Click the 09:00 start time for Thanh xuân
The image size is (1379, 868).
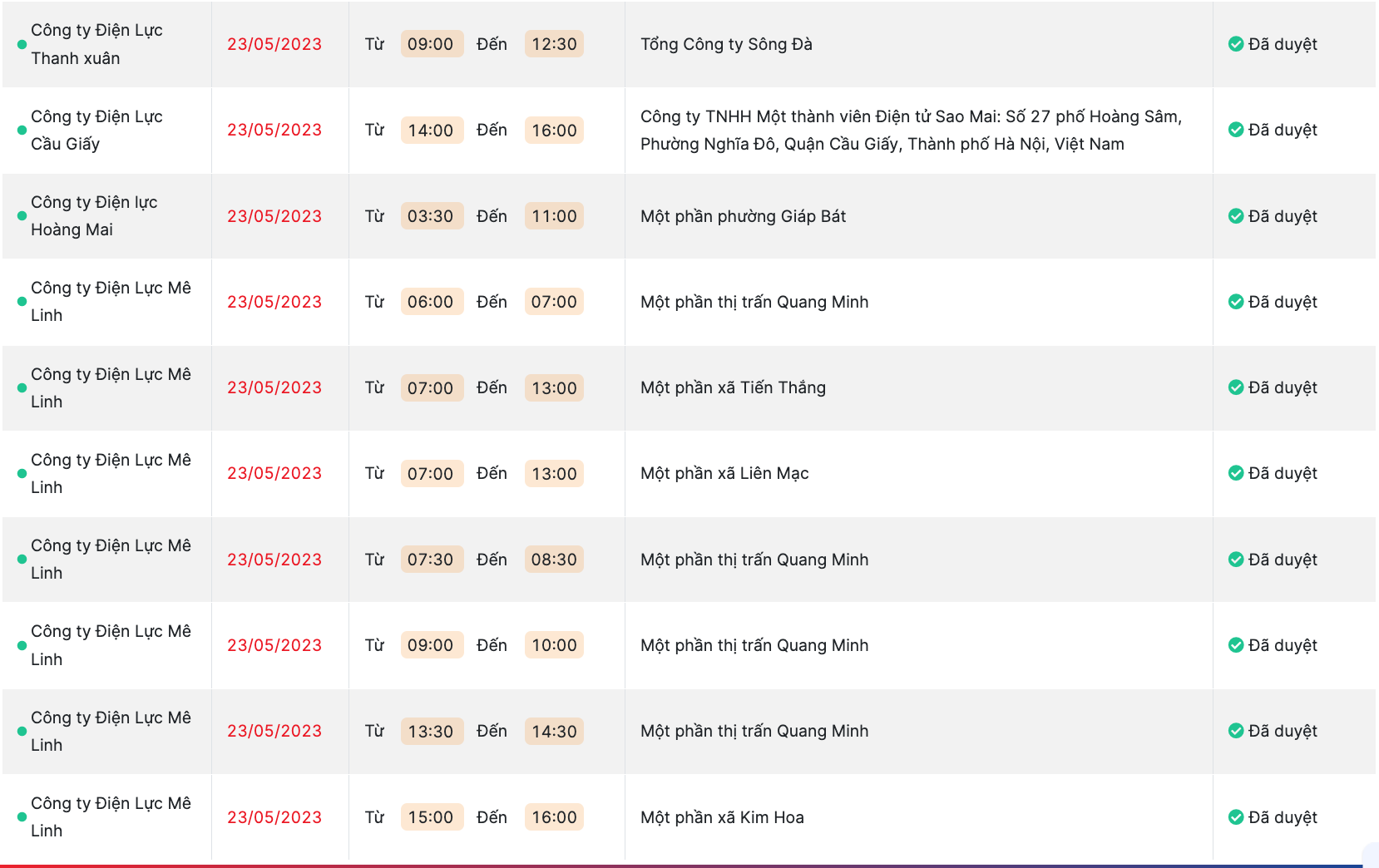click(431, 44)
